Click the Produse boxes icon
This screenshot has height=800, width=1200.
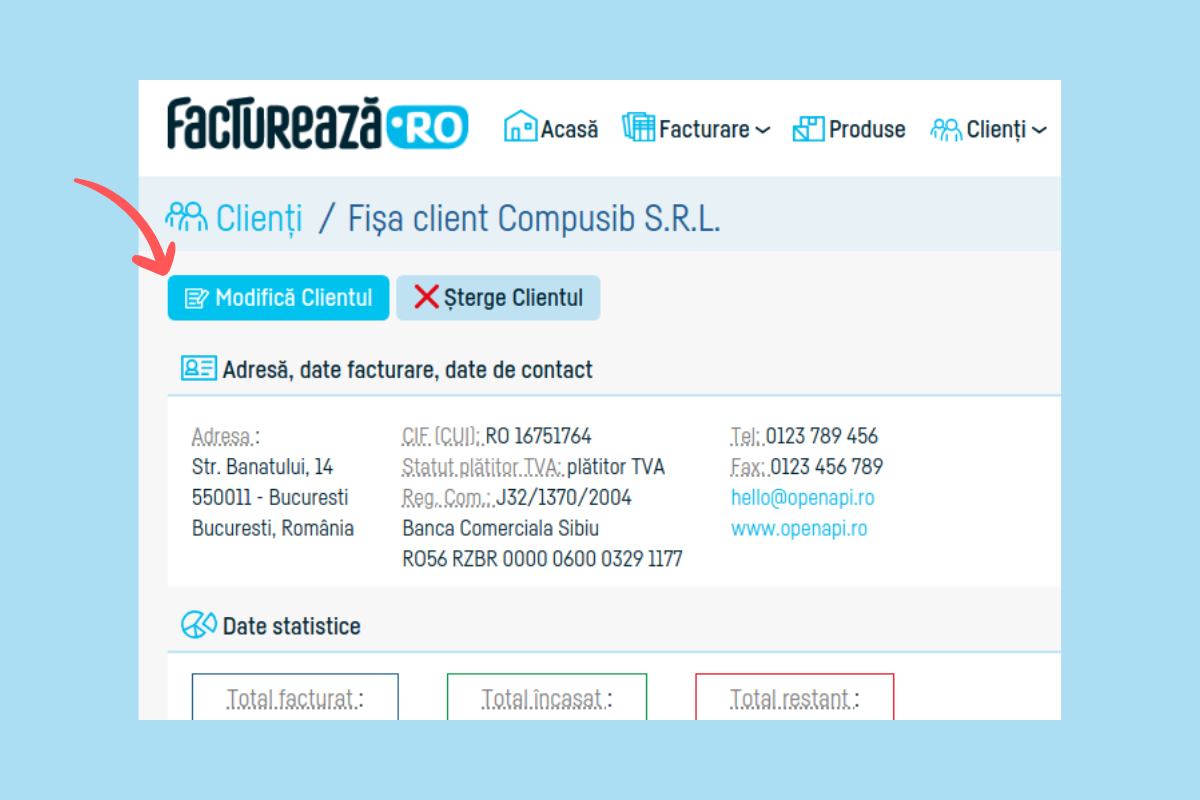tap(808, 128)
